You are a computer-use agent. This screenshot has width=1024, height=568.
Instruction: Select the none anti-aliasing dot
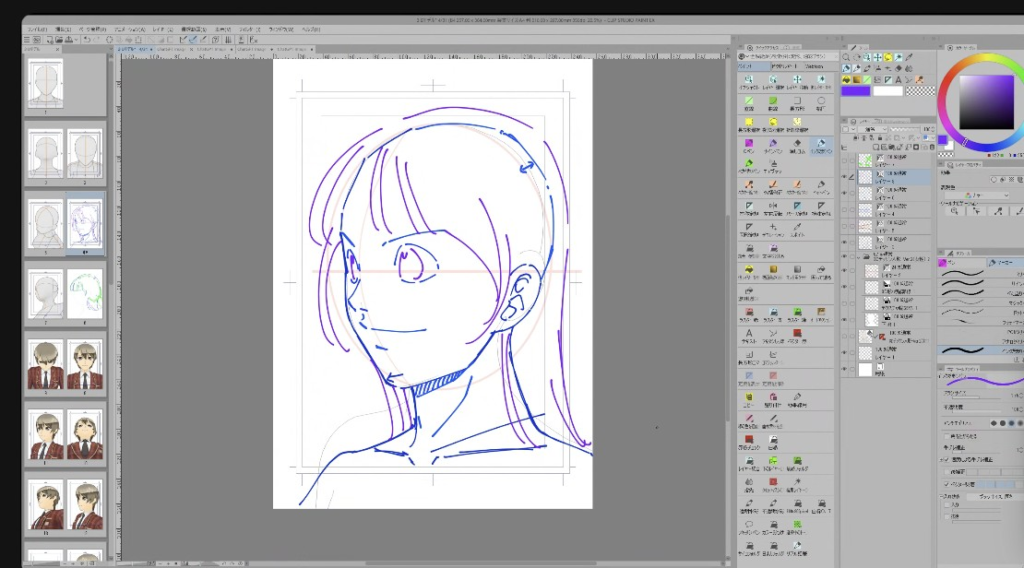[x=993, y=423]
